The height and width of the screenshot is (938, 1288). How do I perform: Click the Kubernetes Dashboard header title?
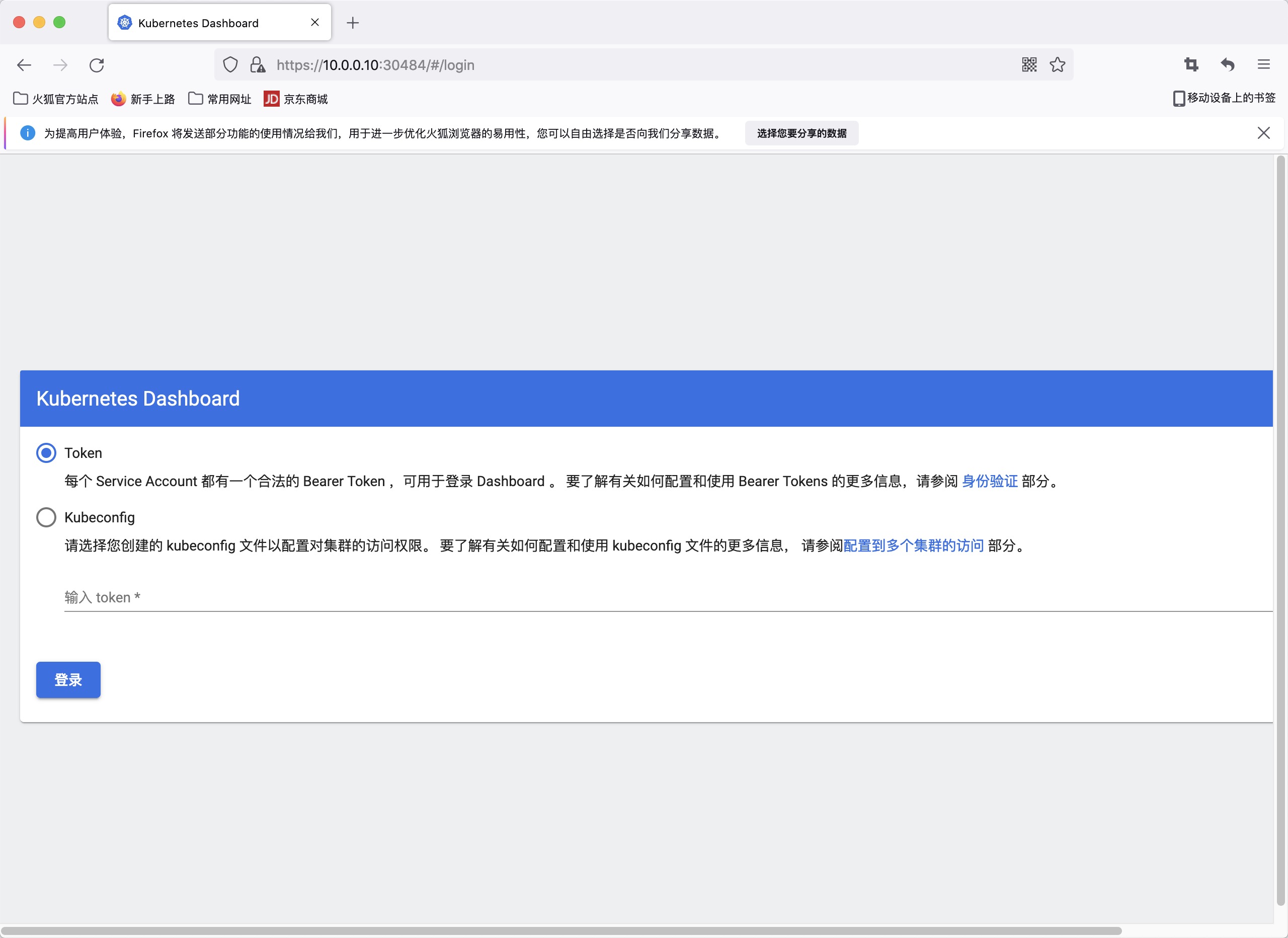(138, 398)
